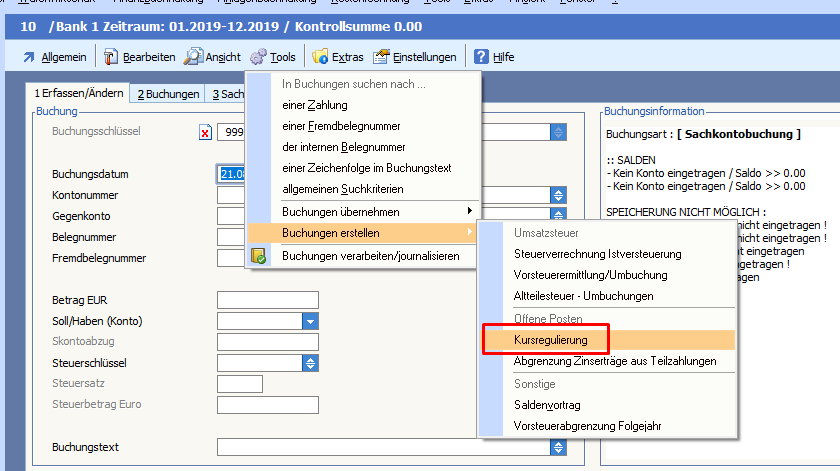Switch to the 2 Buchungen tab
The width and height of the screenshot is (840, 471).
[168, 94]
